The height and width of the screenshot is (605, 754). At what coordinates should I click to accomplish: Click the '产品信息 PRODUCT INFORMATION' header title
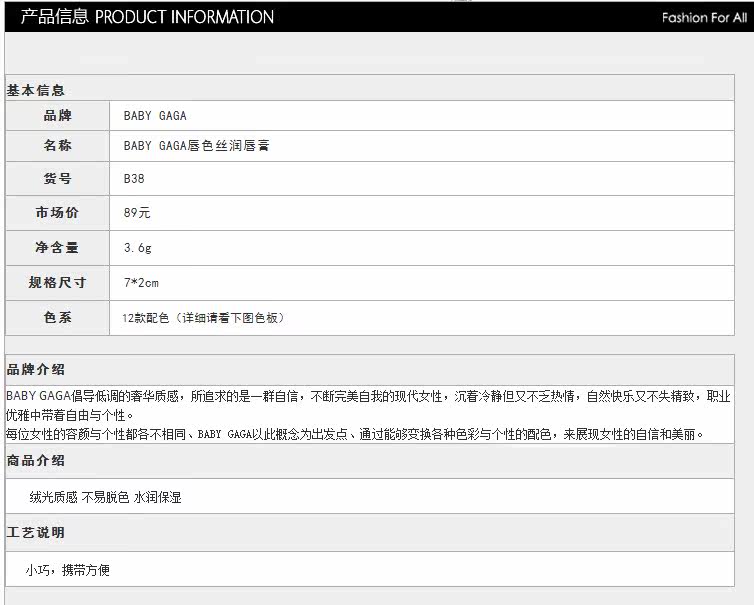(147, 17)
